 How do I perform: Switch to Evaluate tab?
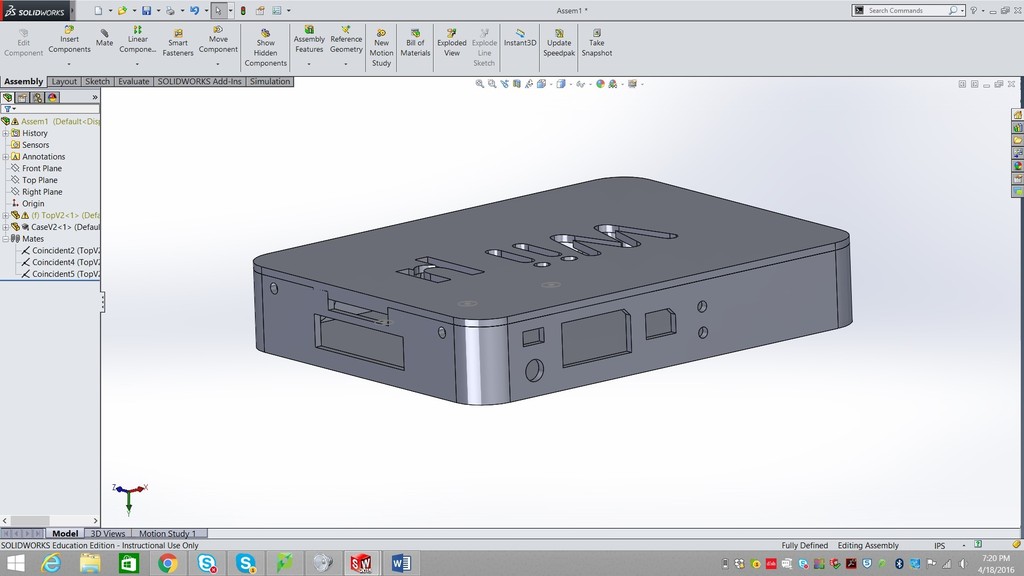[133, 82]
